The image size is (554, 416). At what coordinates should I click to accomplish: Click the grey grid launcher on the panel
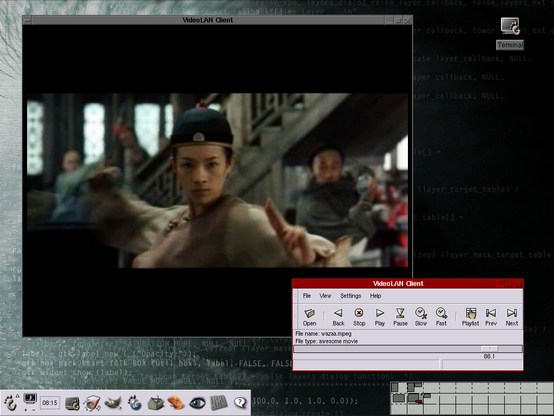219,403
